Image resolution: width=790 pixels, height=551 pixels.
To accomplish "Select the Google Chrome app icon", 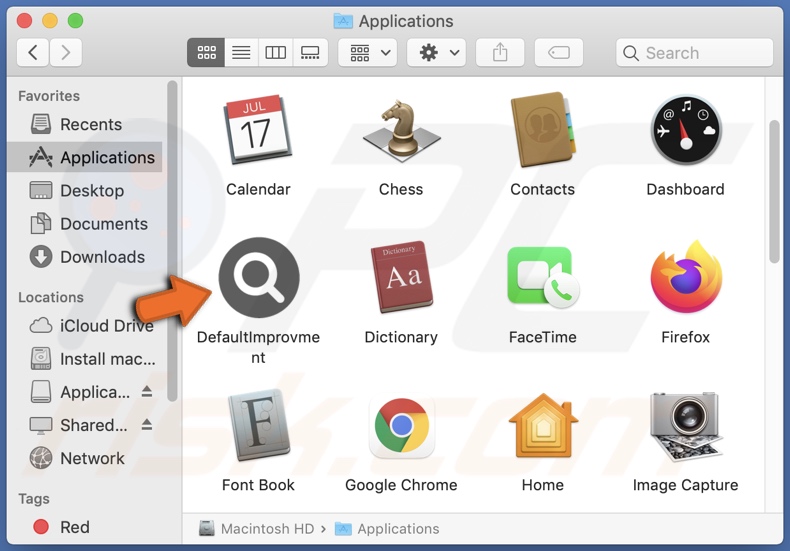I will coord(401,428).
